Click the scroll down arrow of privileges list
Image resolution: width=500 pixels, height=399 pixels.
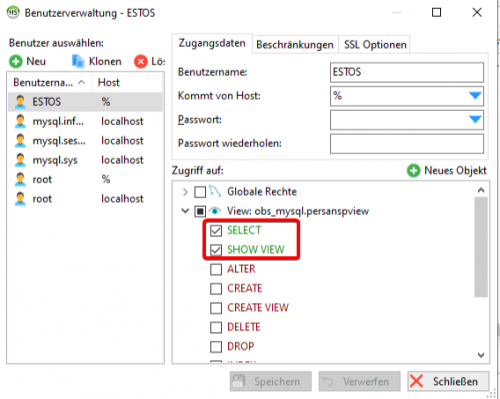tap(481, 355)
